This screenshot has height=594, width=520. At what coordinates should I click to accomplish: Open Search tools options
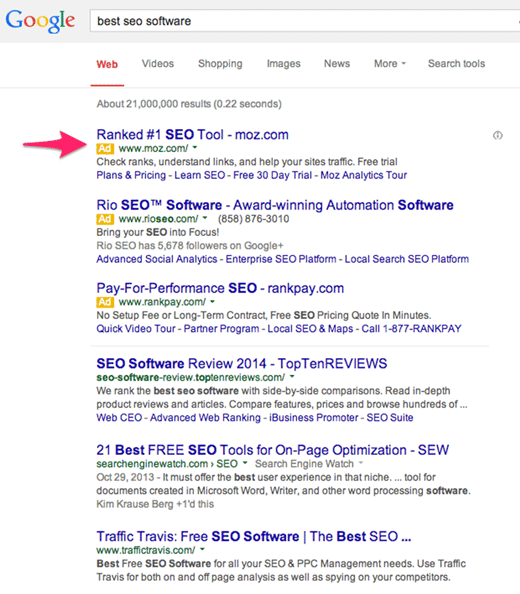[456, 64]
